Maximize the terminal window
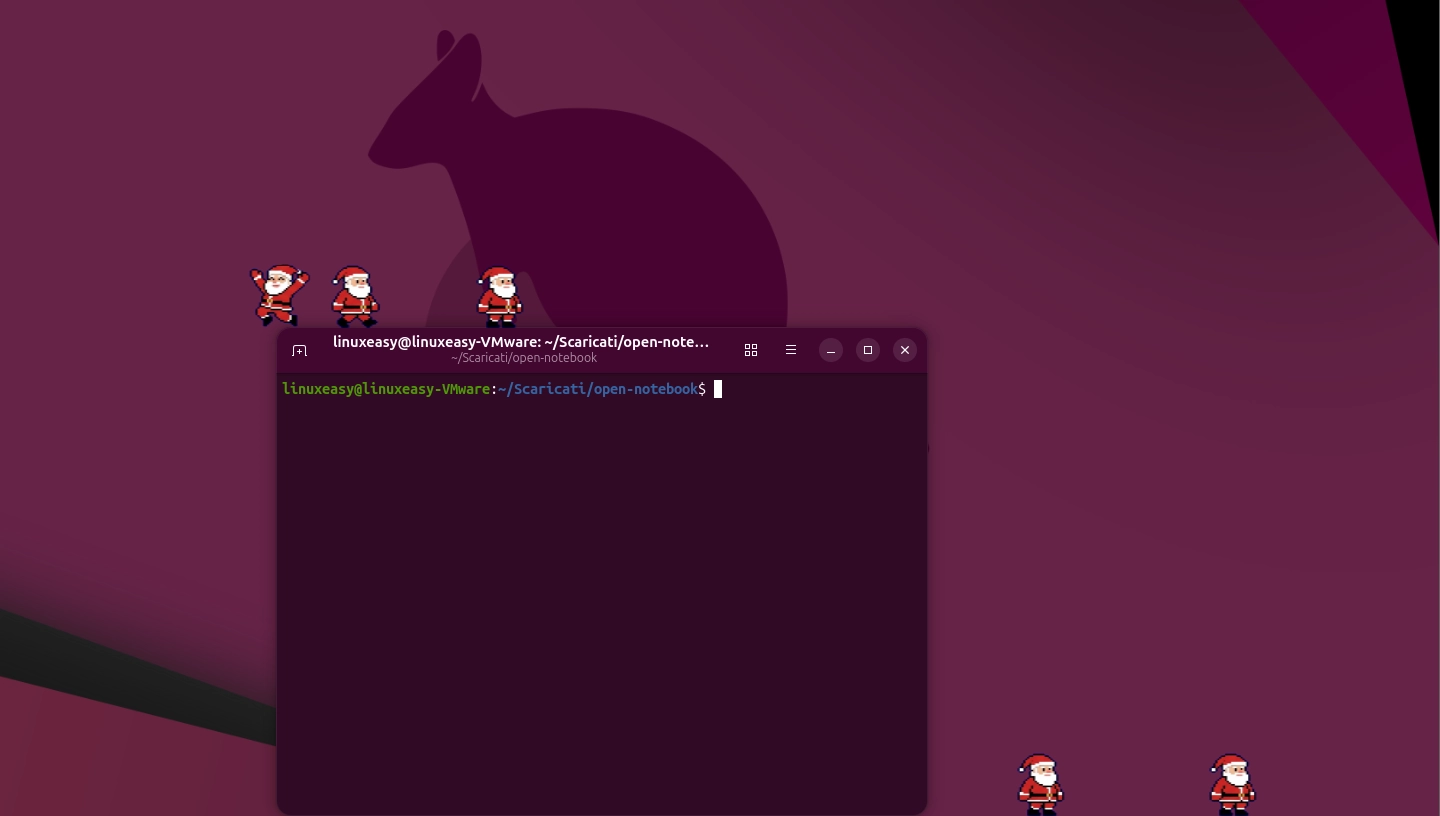This screenshot has height=816, width=1440. (867, 350)
